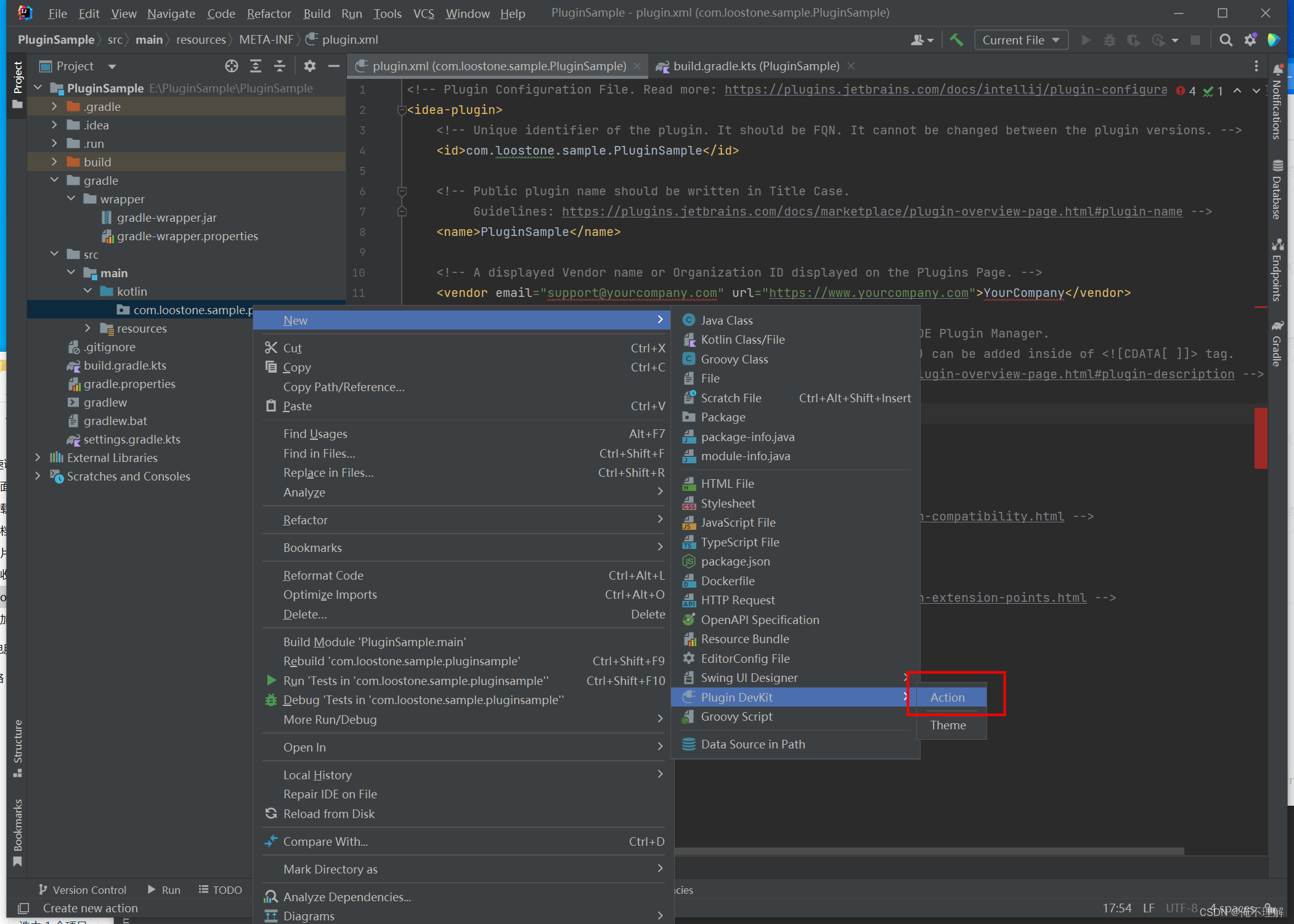1294x924 pixels.
Task: Toggle the Project side tool window button
Action: pyautogui.click(x=18, y=85)
